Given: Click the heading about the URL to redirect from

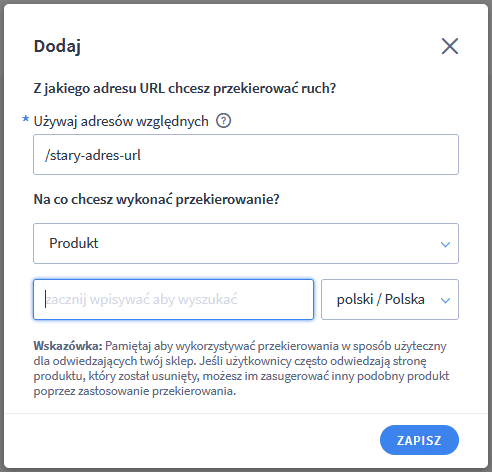Looking at the screenshot, I should click(185, 89).
